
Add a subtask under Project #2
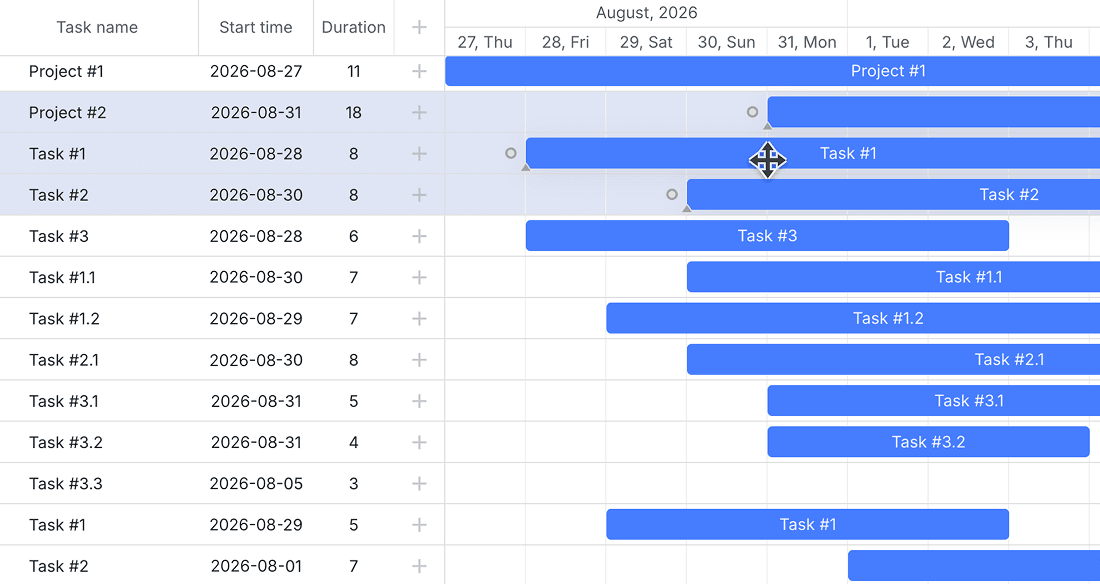(x=419, y=112)
